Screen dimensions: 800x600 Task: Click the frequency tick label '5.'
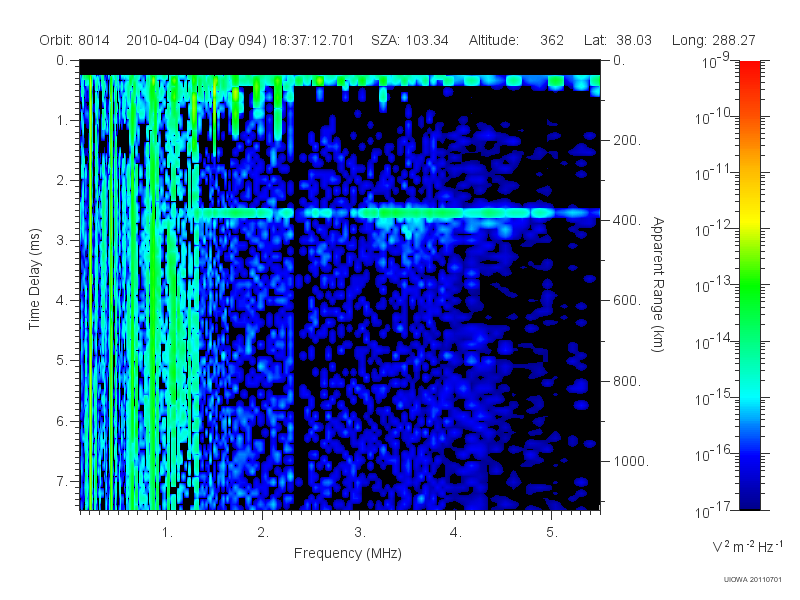(x=552, y=533)
